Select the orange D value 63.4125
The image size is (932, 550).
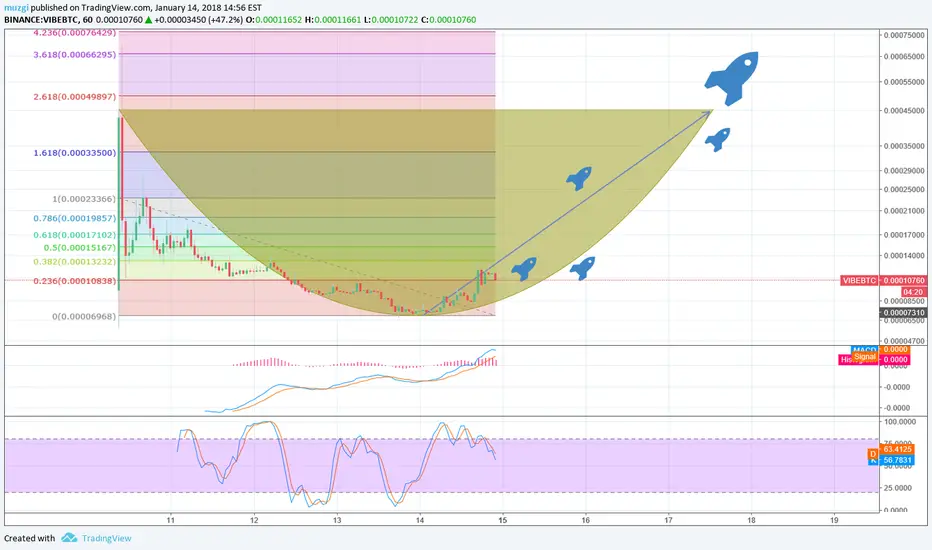pyautogui.click(x=897, y=450)
